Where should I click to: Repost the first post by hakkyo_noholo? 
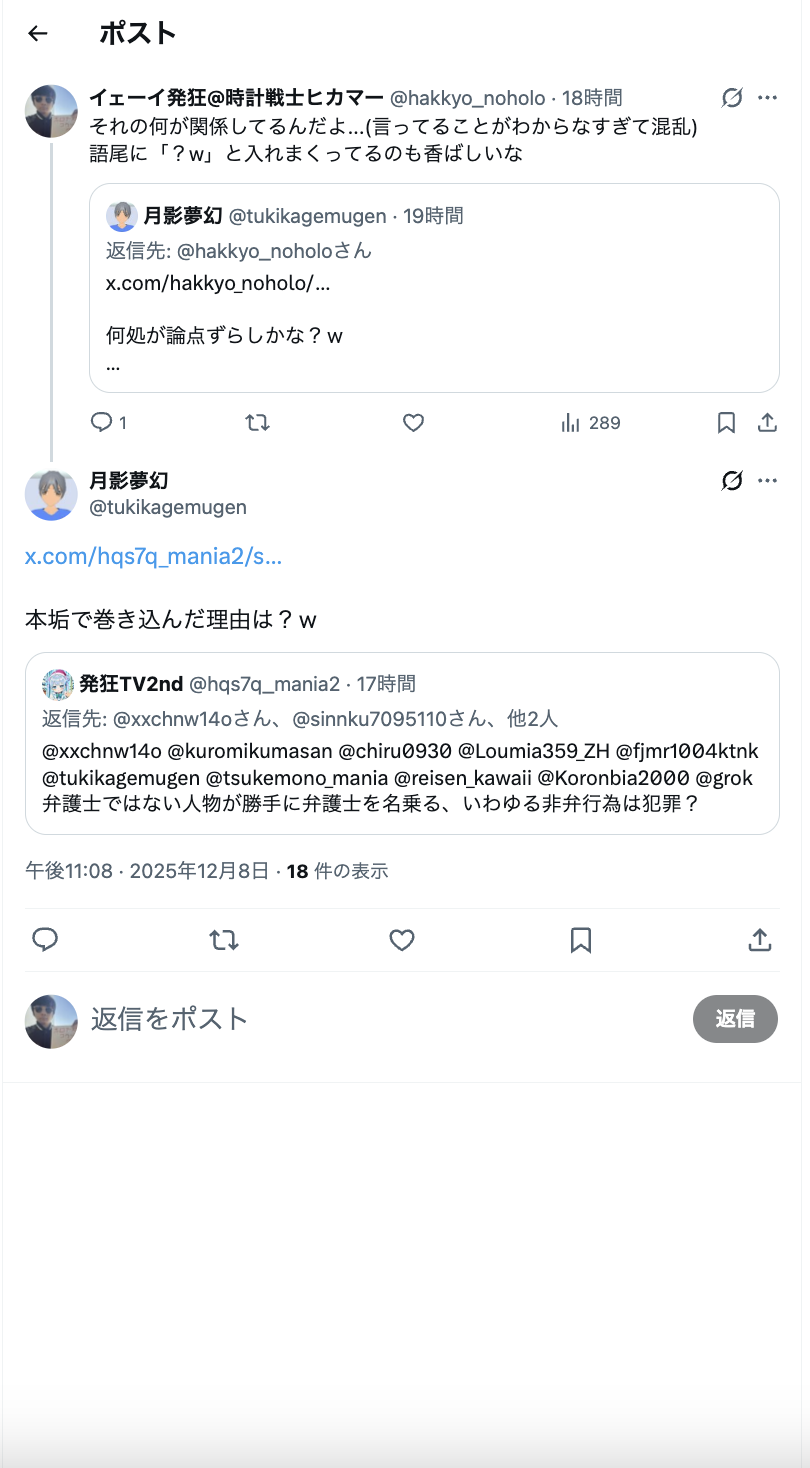pyautogui.click(x=257, y=423)
